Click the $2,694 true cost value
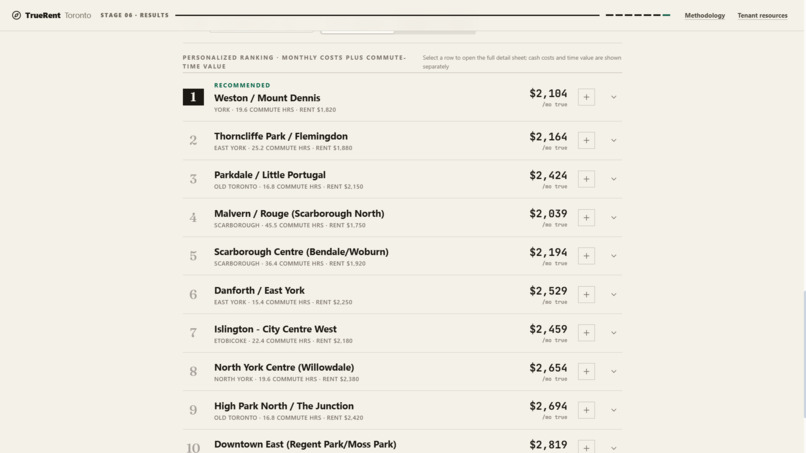This screenshot has width=806, height=453. coord(548,406)
